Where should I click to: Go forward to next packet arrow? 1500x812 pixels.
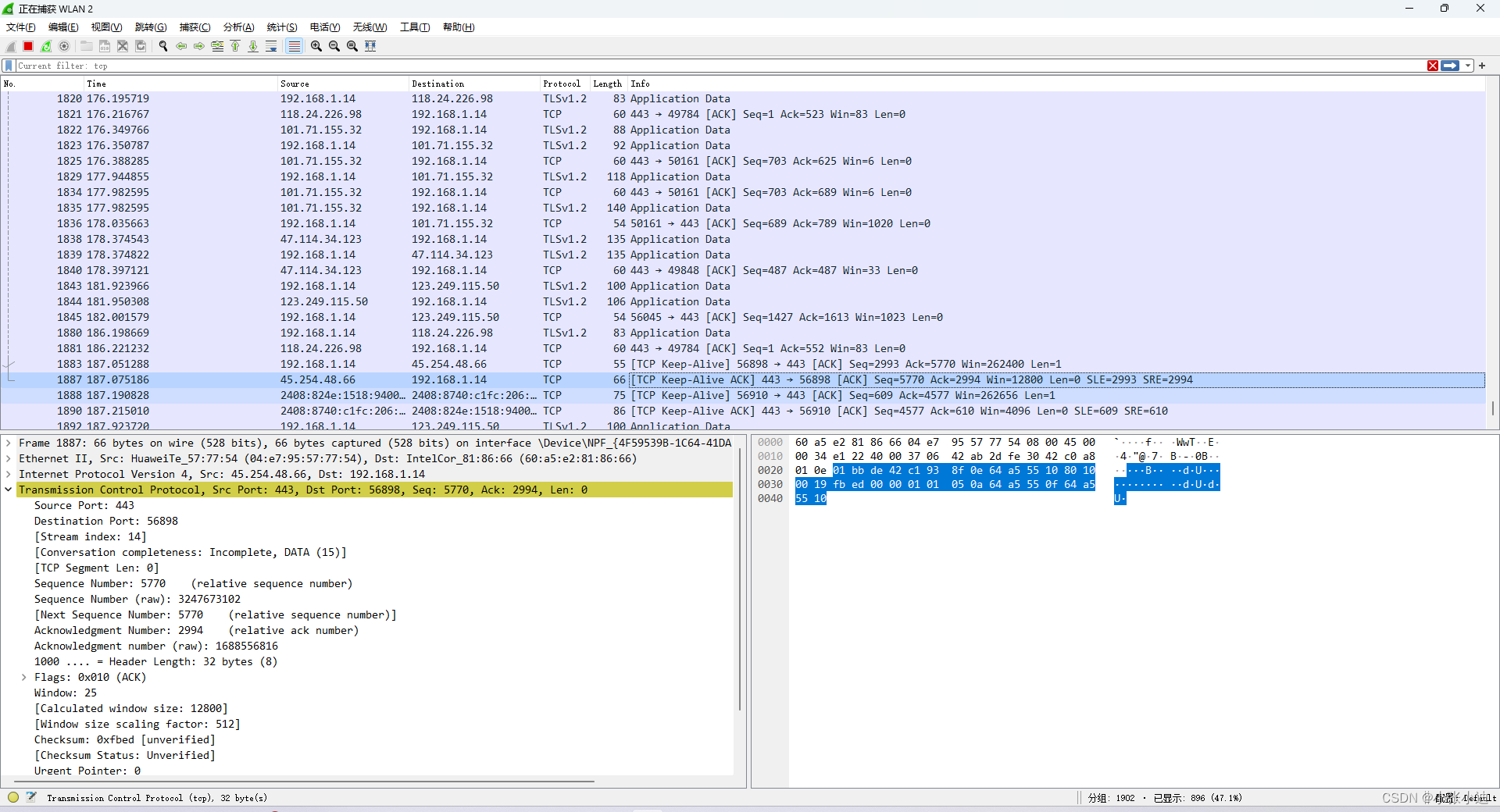[x=199, y=46]
